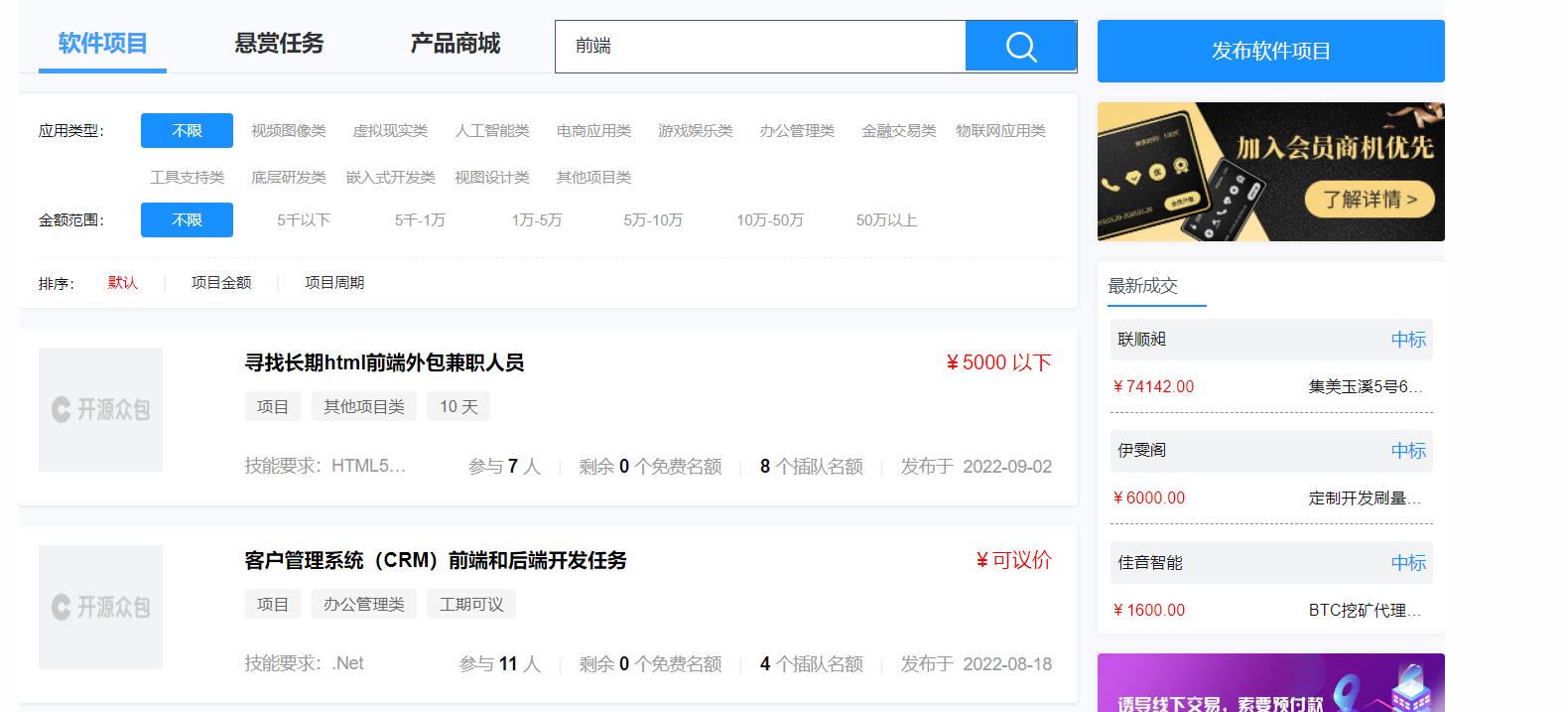The image size is (1568, 712).
Task: Choose the 5千以下 amount range
Action: (304, 220)
